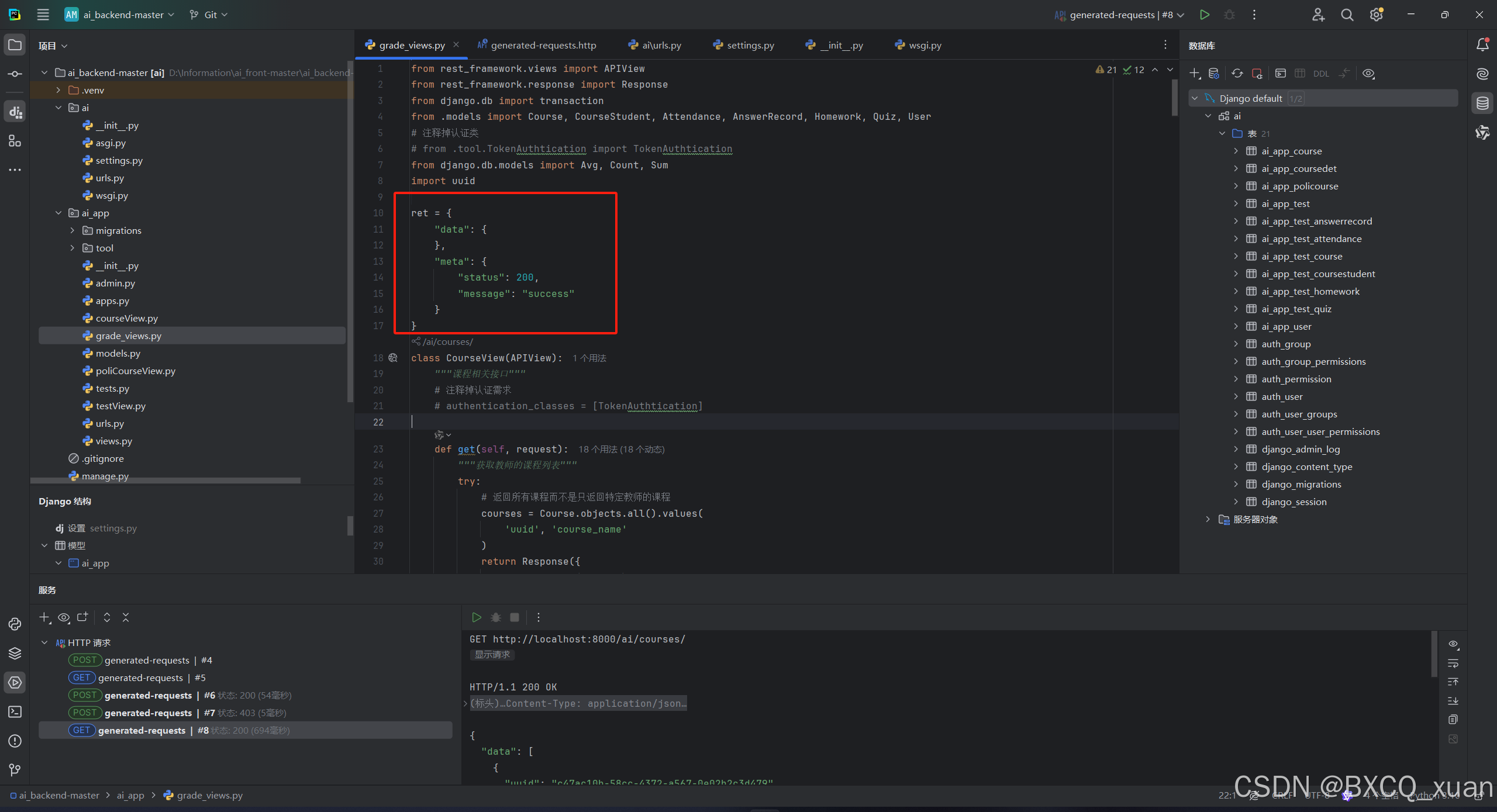The width and height of the screenshot is (1497, 812).
Task: Click Search Everywhere magnifier icon
Action: 1347,15
